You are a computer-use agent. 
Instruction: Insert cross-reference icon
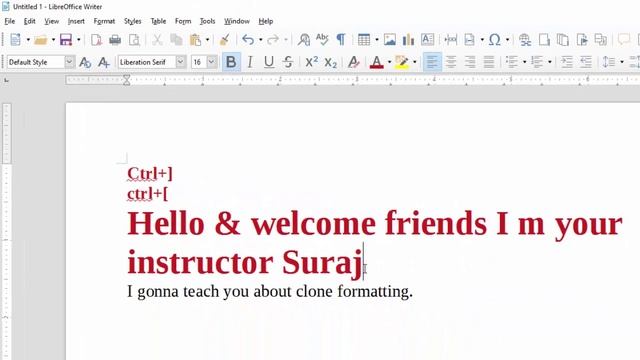click(601, 40)
